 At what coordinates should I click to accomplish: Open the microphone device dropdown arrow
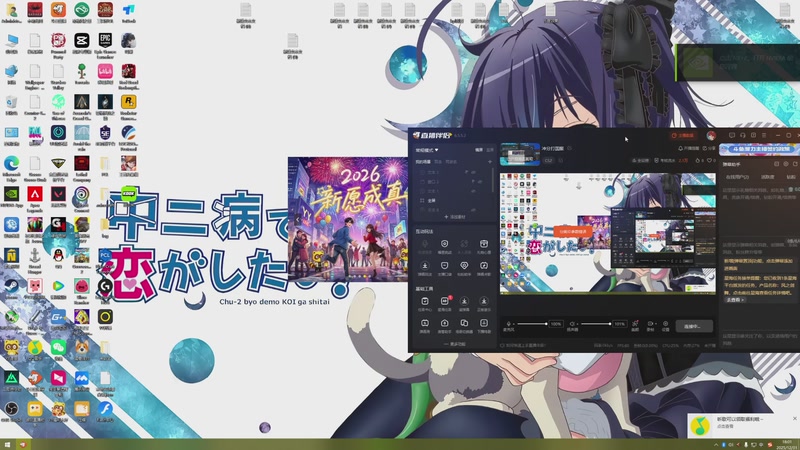tap(514, 324)
